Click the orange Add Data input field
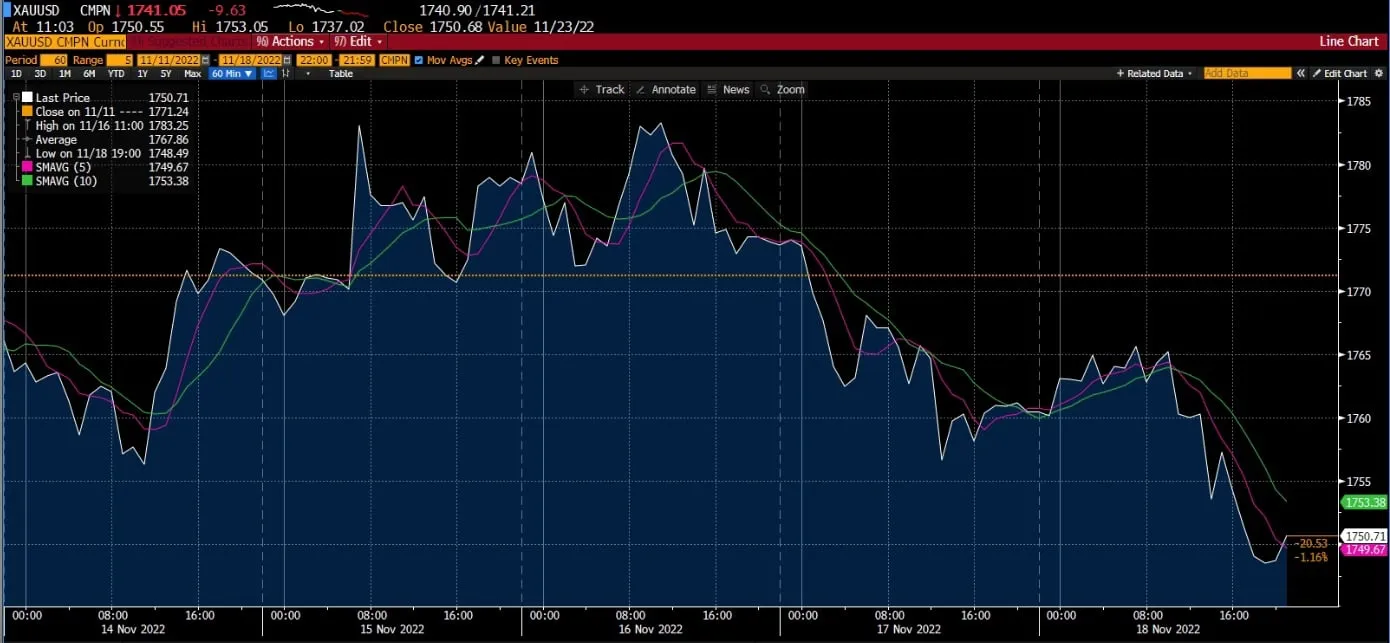Image resolution: width=1390 pixels, height=643 pixels. [x=1247, y=73]
